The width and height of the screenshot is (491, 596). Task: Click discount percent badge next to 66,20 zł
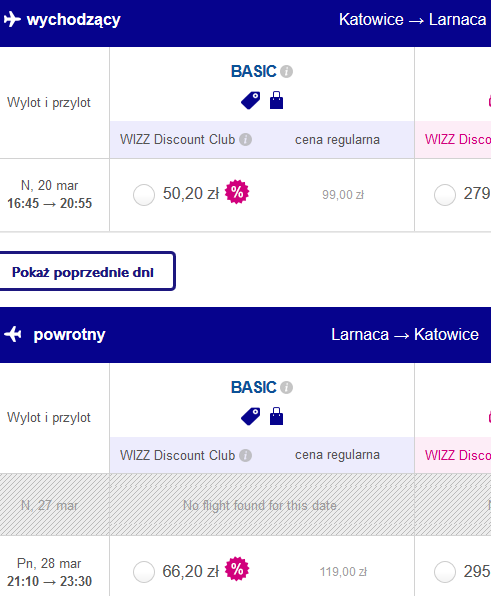(237, 569)
